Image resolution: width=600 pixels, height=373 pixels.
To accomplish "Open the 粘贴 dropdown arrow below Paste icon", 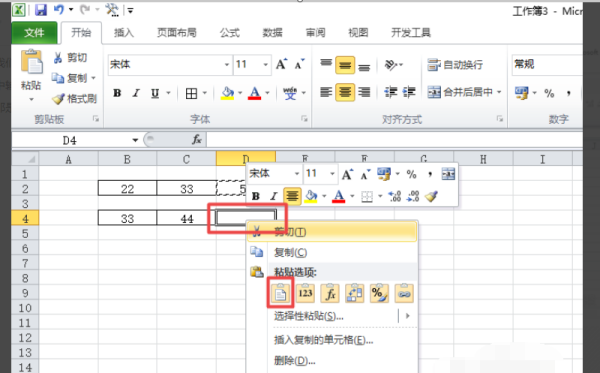I will (31, 99).
